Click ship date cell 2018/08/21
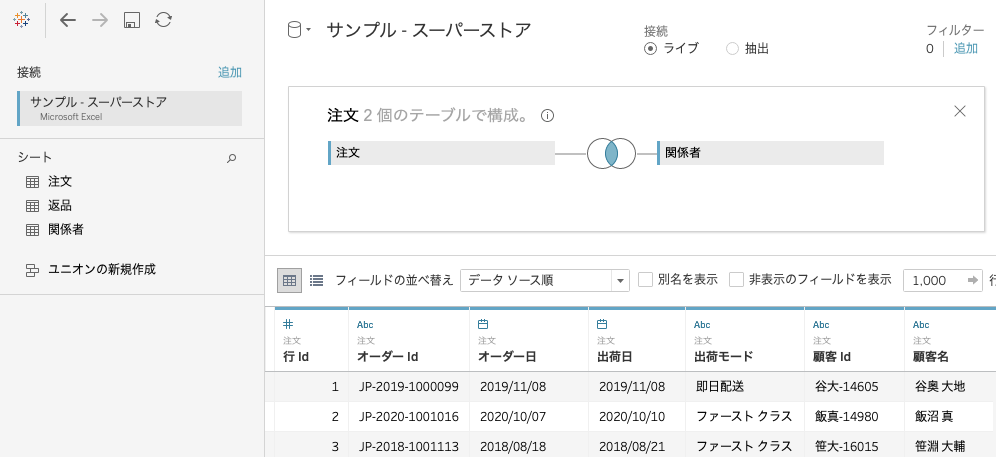This screenshot has width=996, height=457. [x=637, y=446]
